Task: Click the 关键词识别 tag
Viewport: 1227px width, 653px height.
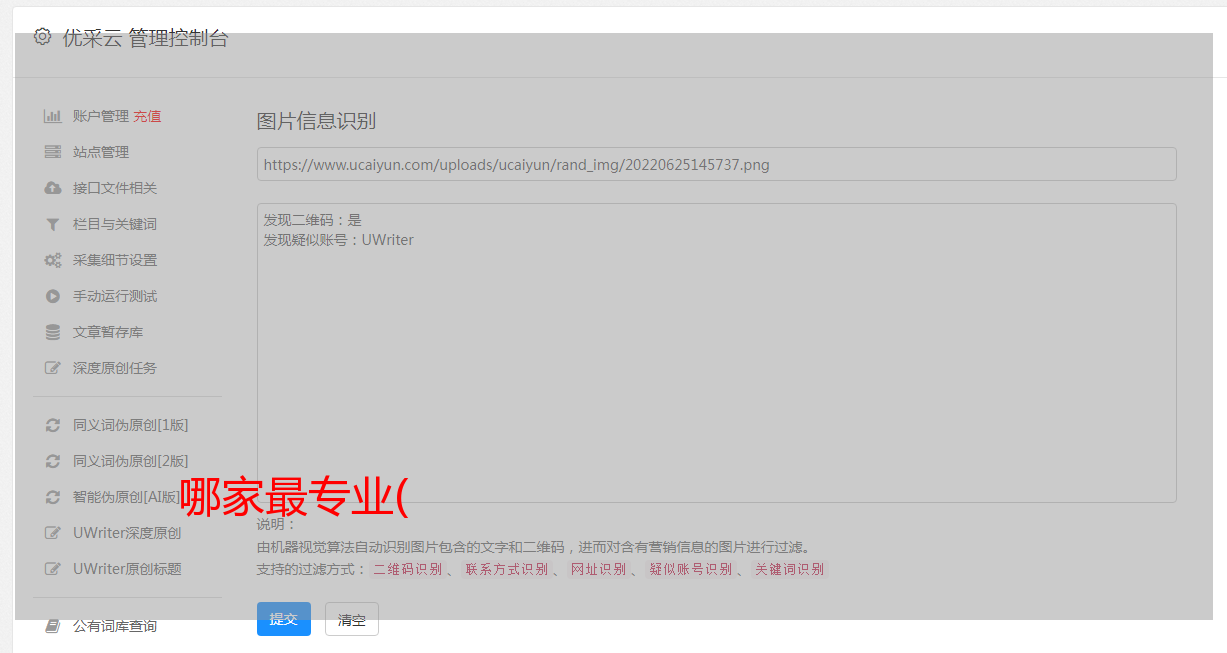Action: (x=789, y=569)
